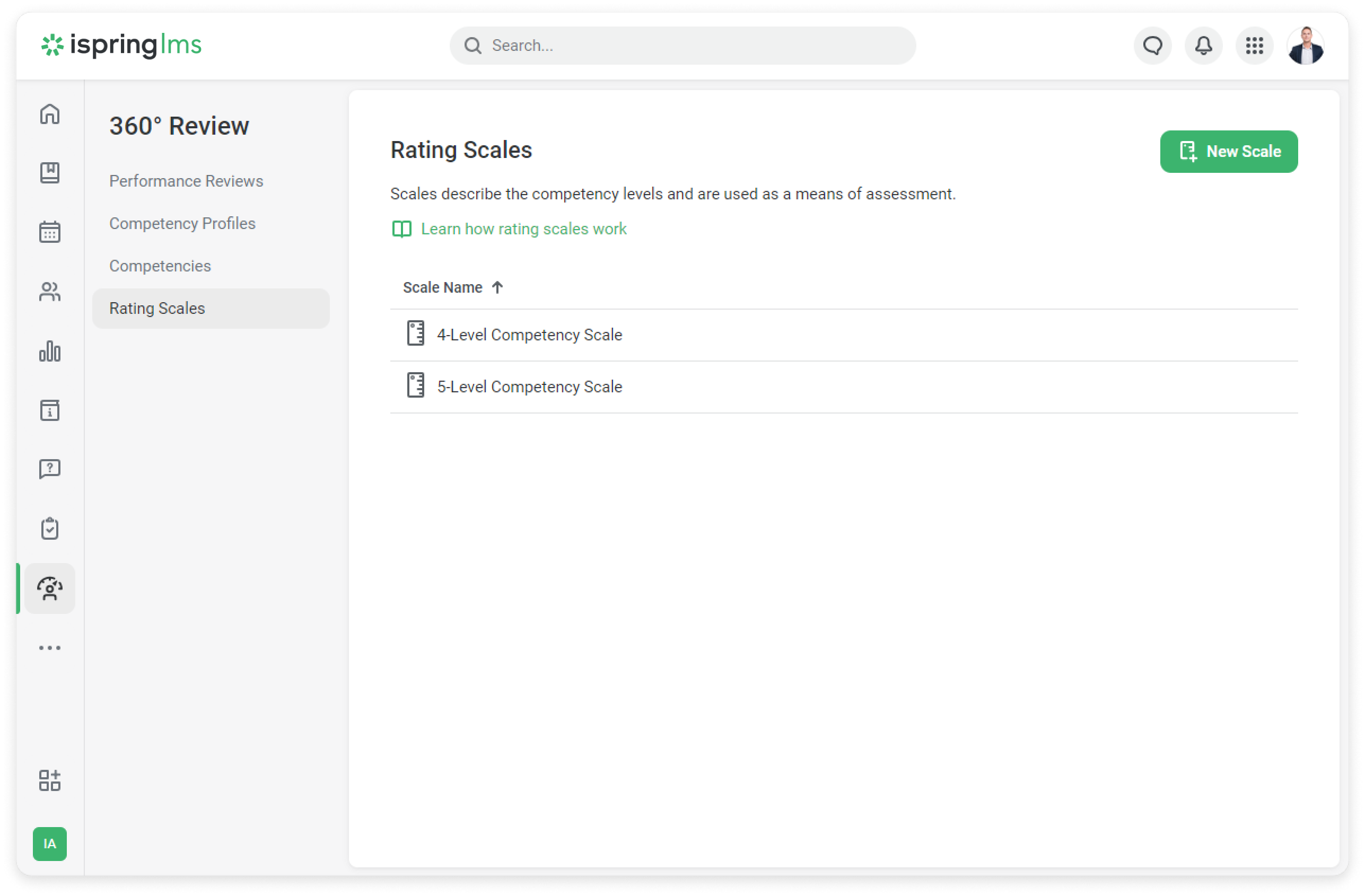Open the Users icon in sidebar
The height and width of the screenshot is (896, 1365).
[50, 292]
